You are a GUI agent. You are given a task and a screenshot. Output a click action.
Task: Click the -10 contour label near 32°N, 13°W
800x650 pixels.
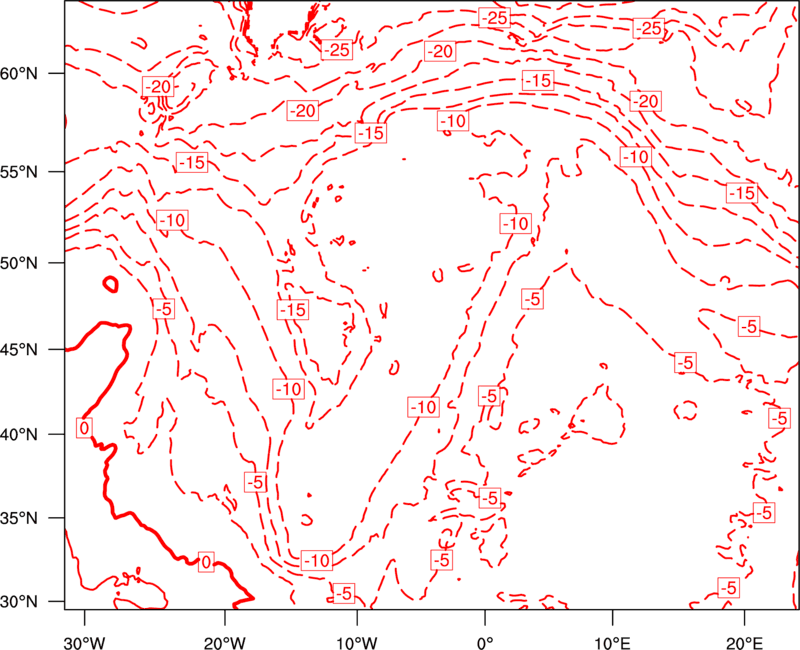(x=317, y=561)
